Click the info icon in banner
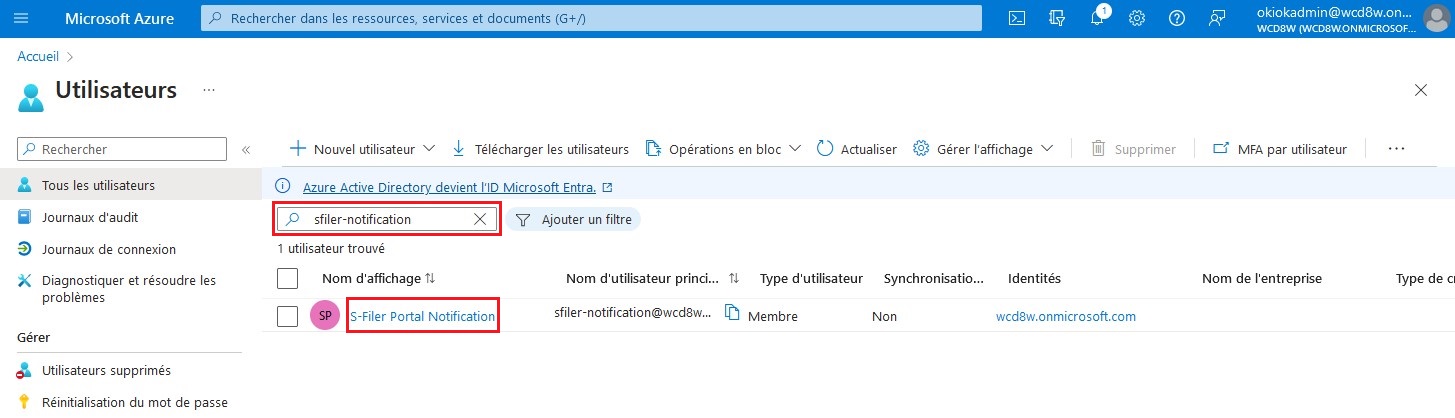 click(284, 187)
